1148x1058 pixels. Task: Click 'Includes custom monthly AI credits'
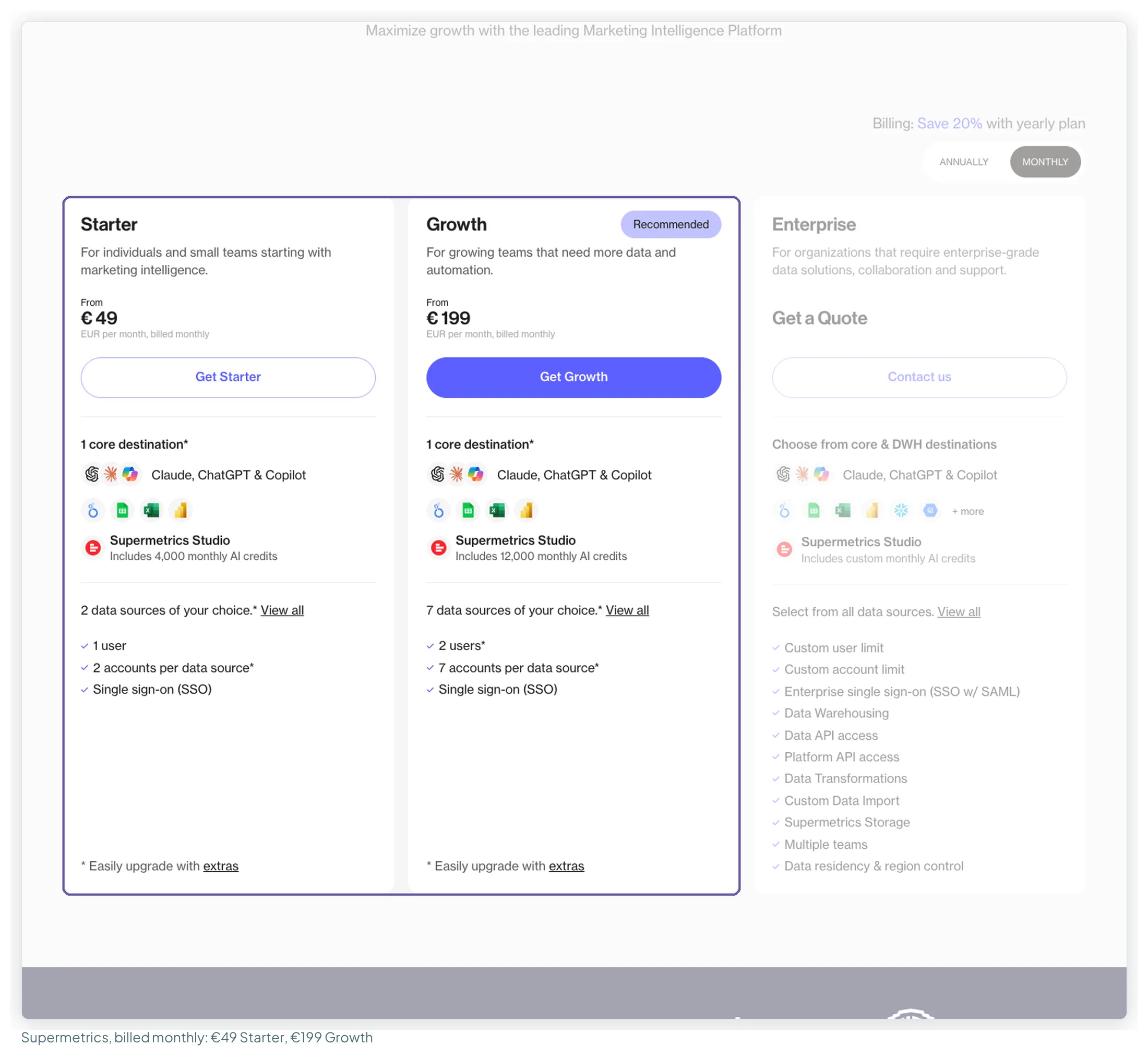tap(888, 559)
